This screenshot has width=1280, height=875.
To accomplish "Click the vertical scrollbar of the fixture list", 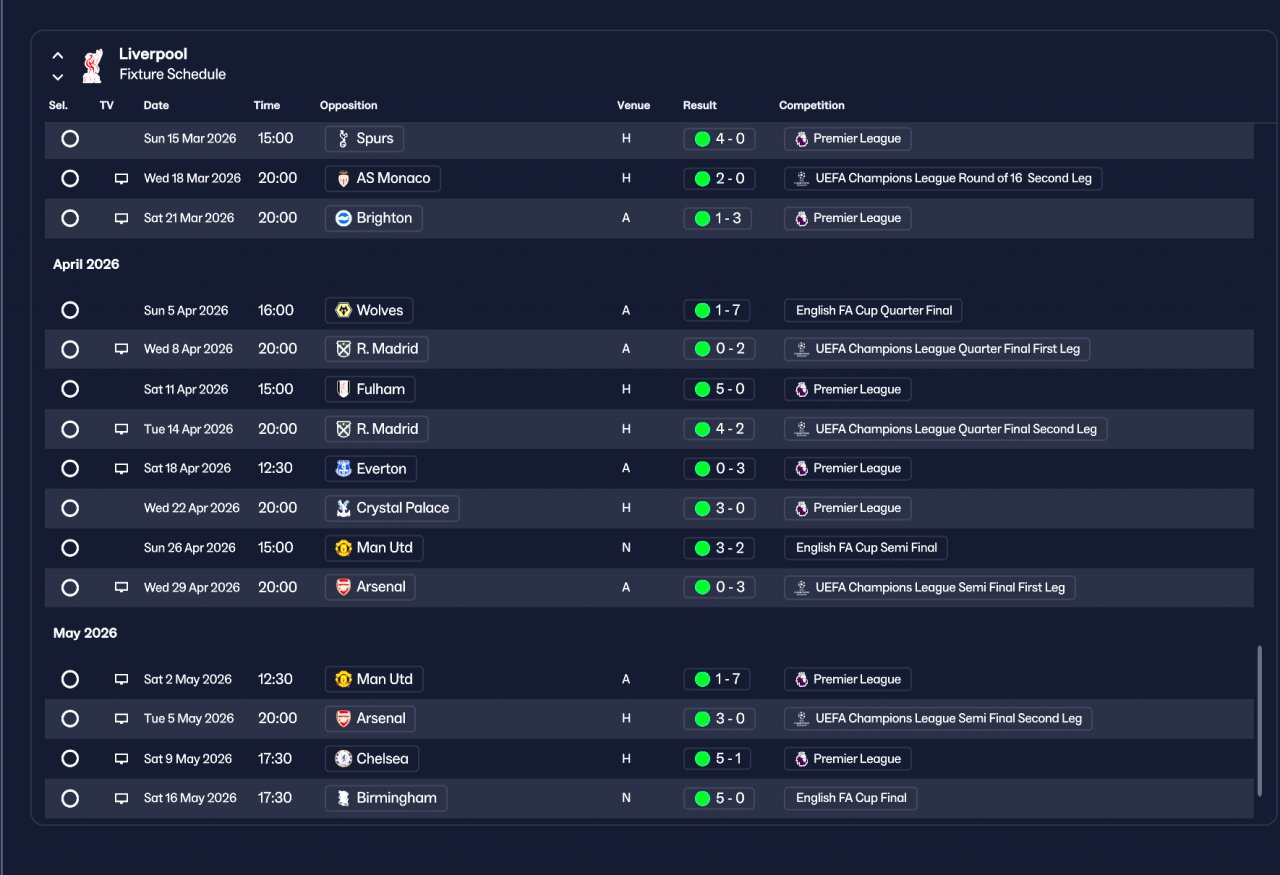I will coord(1259,720).
